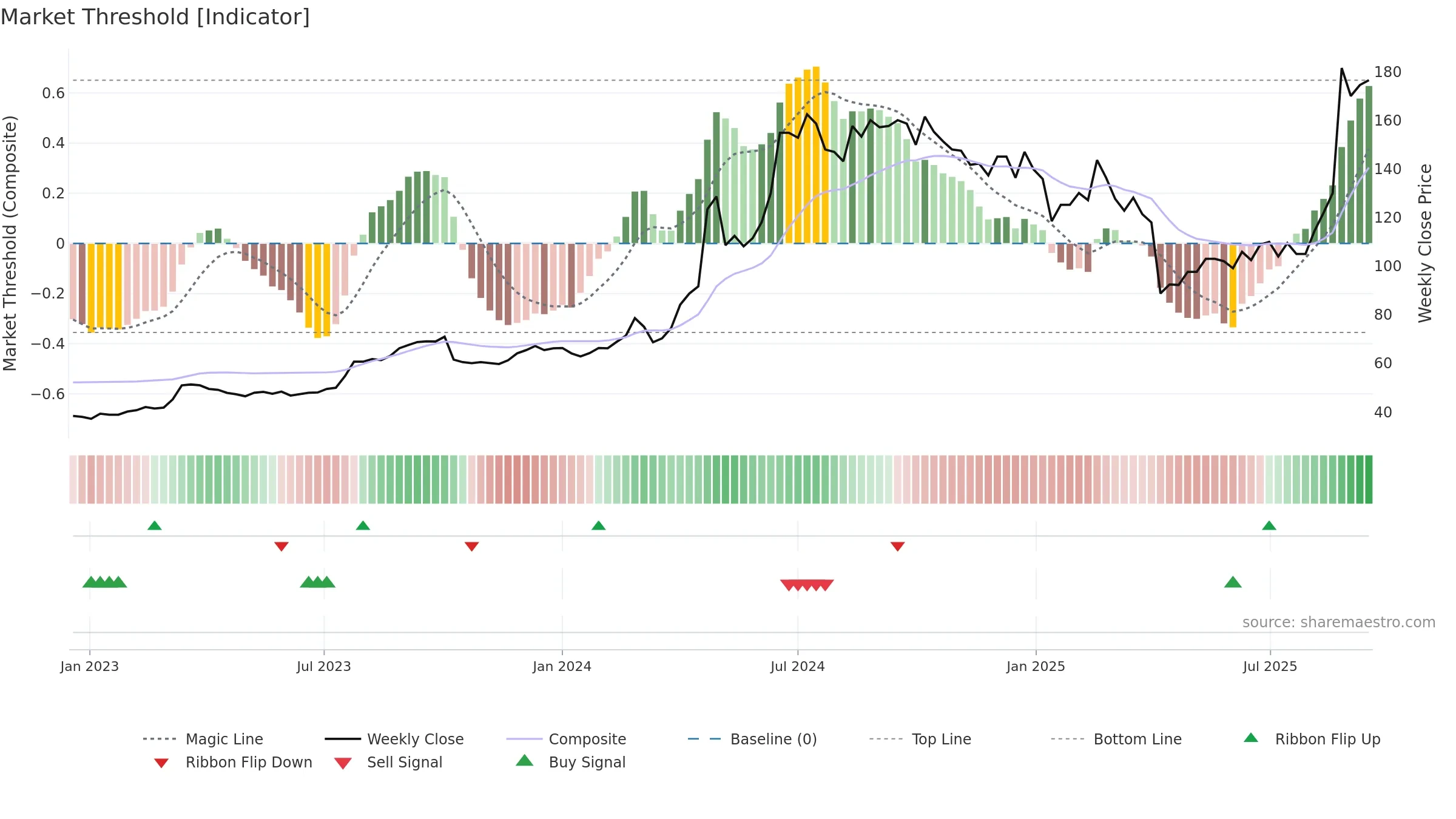
Task: Click the Jan 2025 x-axis label
Action: pyautogui.click(x=1036, y=666)
